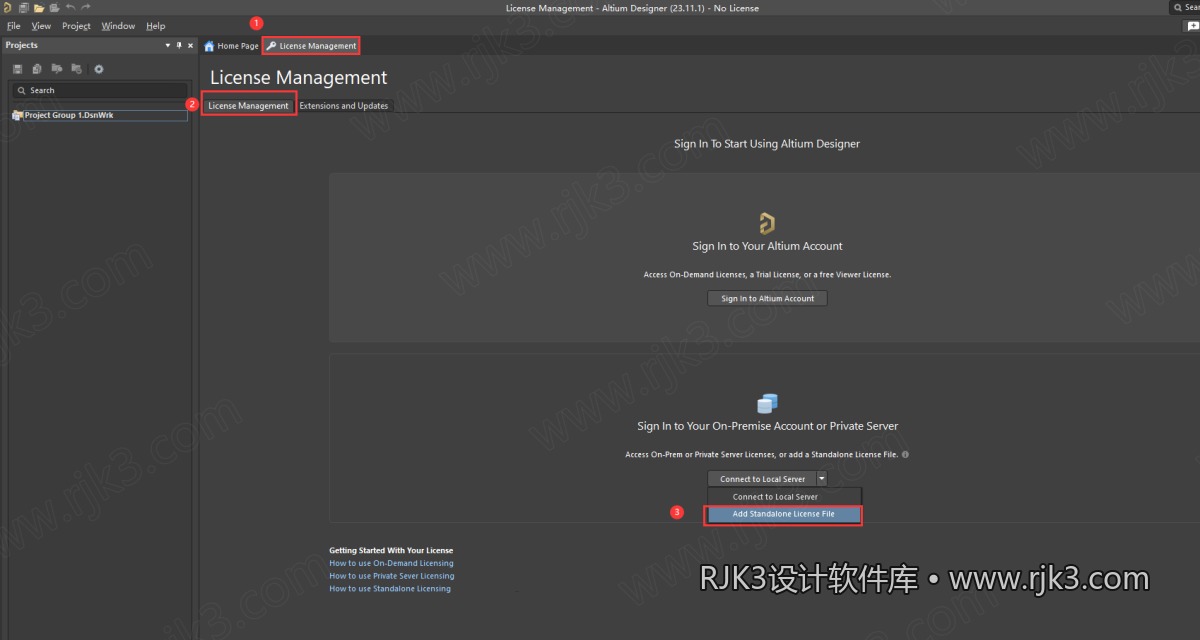Open the Projects panel options dropdown arrow
The image size is (1200, 640).
click(x=168, y=45)
